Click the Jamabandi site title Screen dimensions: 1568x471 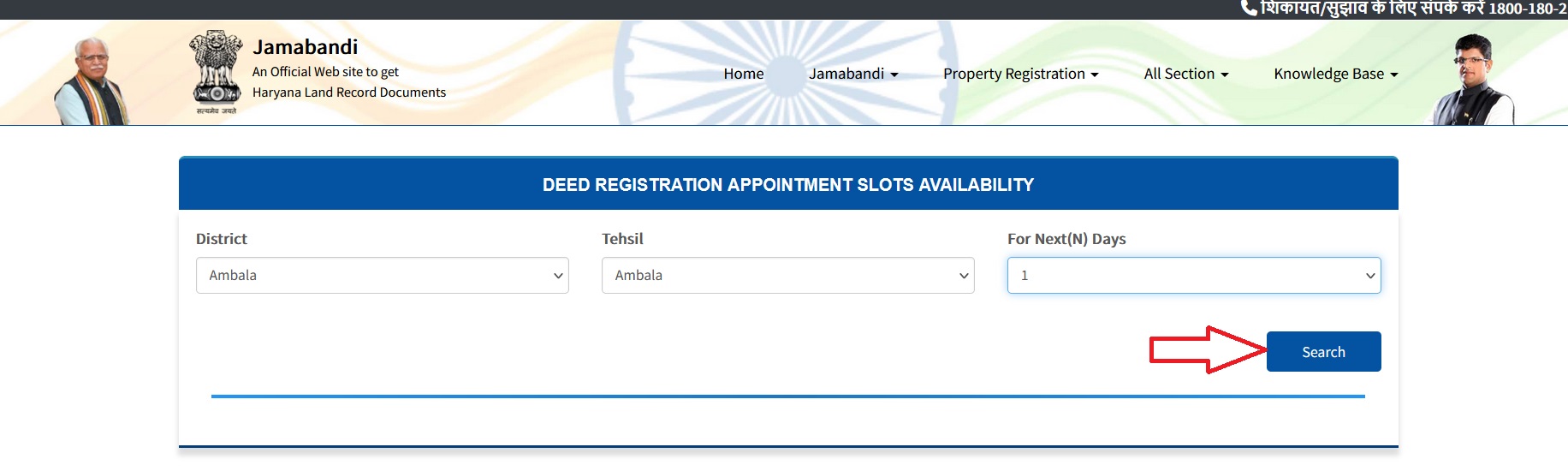[305, 47]
